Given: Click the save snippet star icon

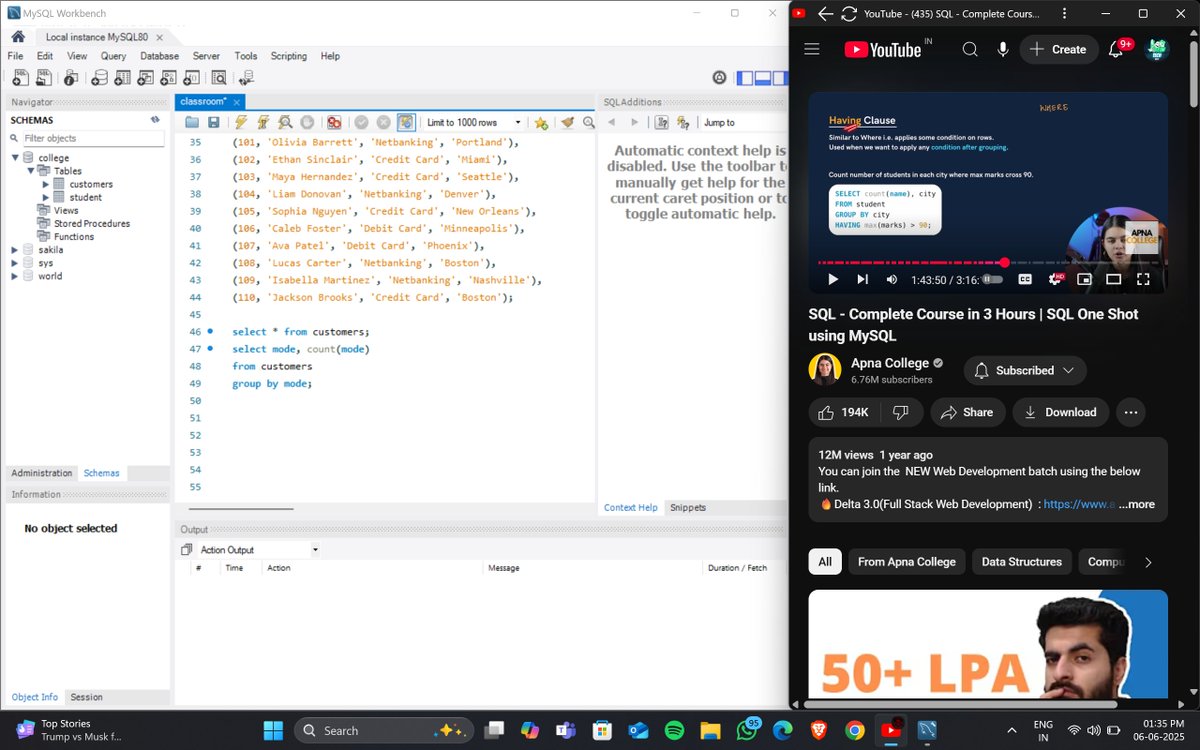Looking at the screenshot, I should 541,122.
